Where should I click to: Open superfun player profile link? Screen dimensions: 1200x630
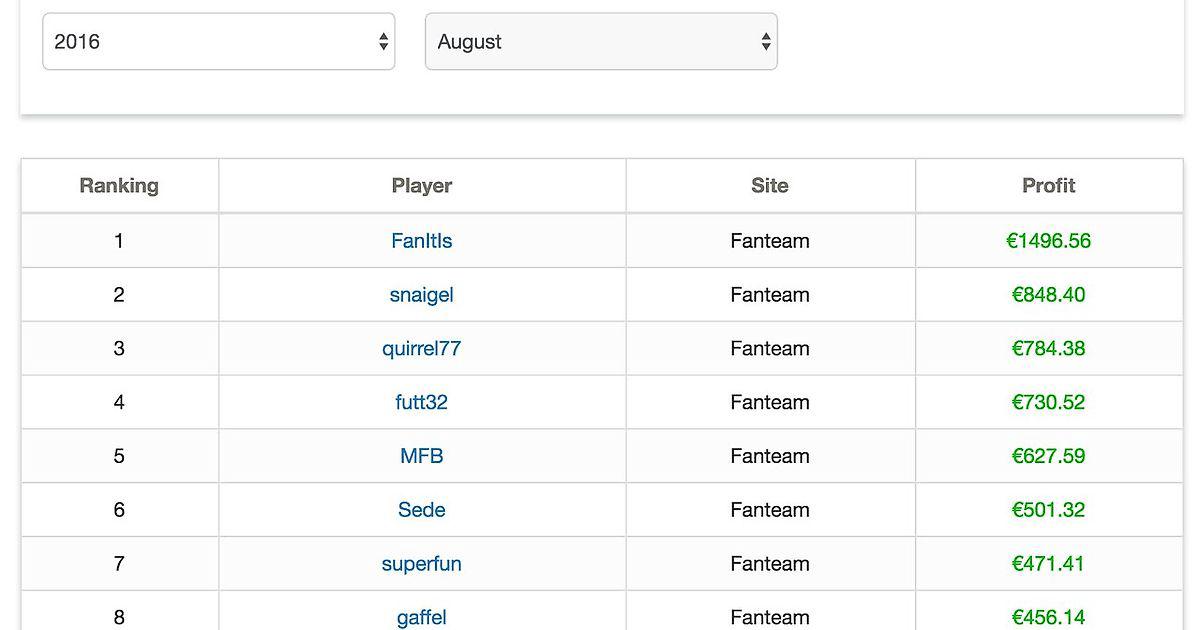tap(421, 564)
